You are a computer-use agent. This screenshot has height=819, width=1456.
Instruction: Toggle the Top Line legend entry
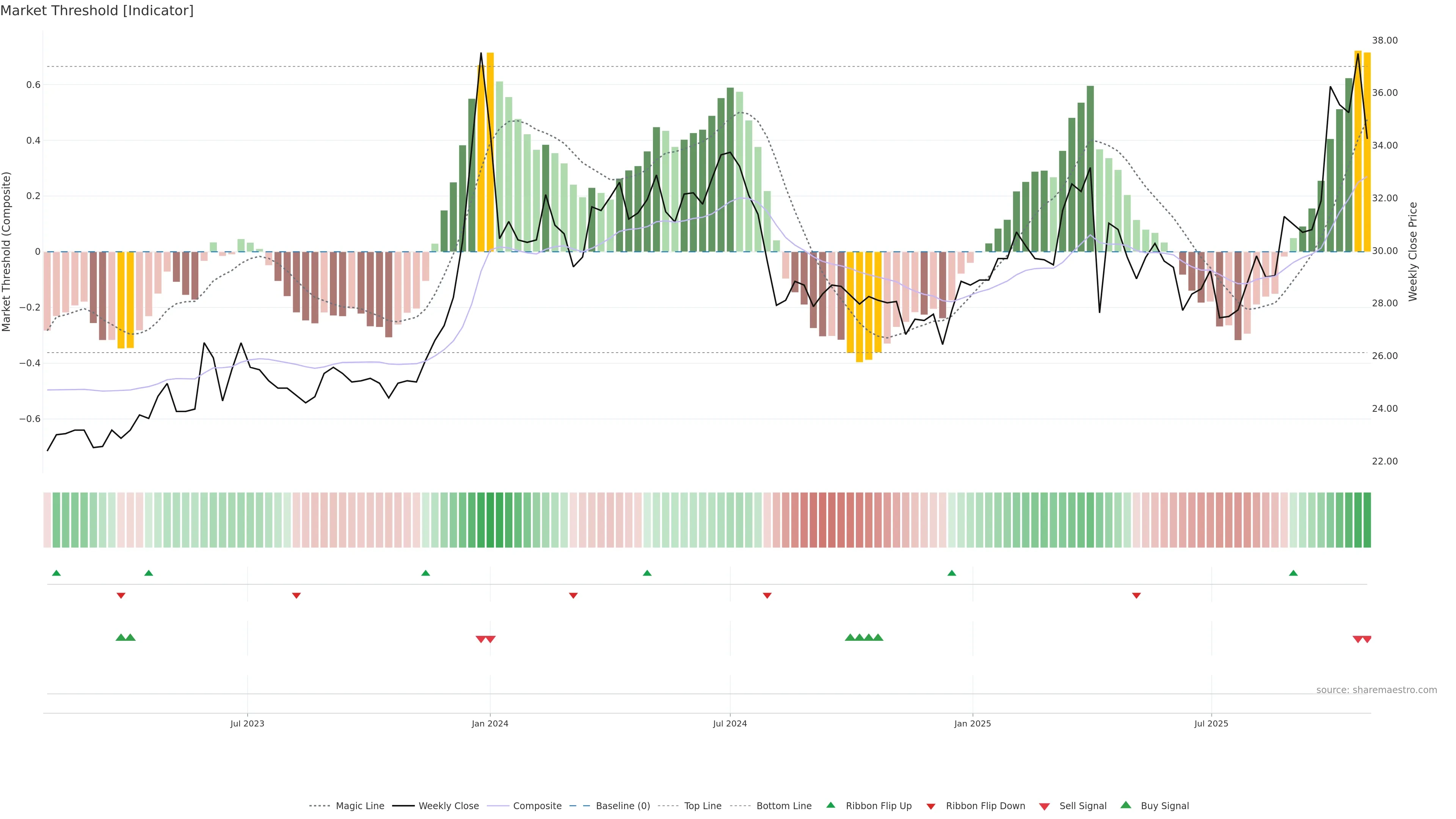[x=703, y=806]
